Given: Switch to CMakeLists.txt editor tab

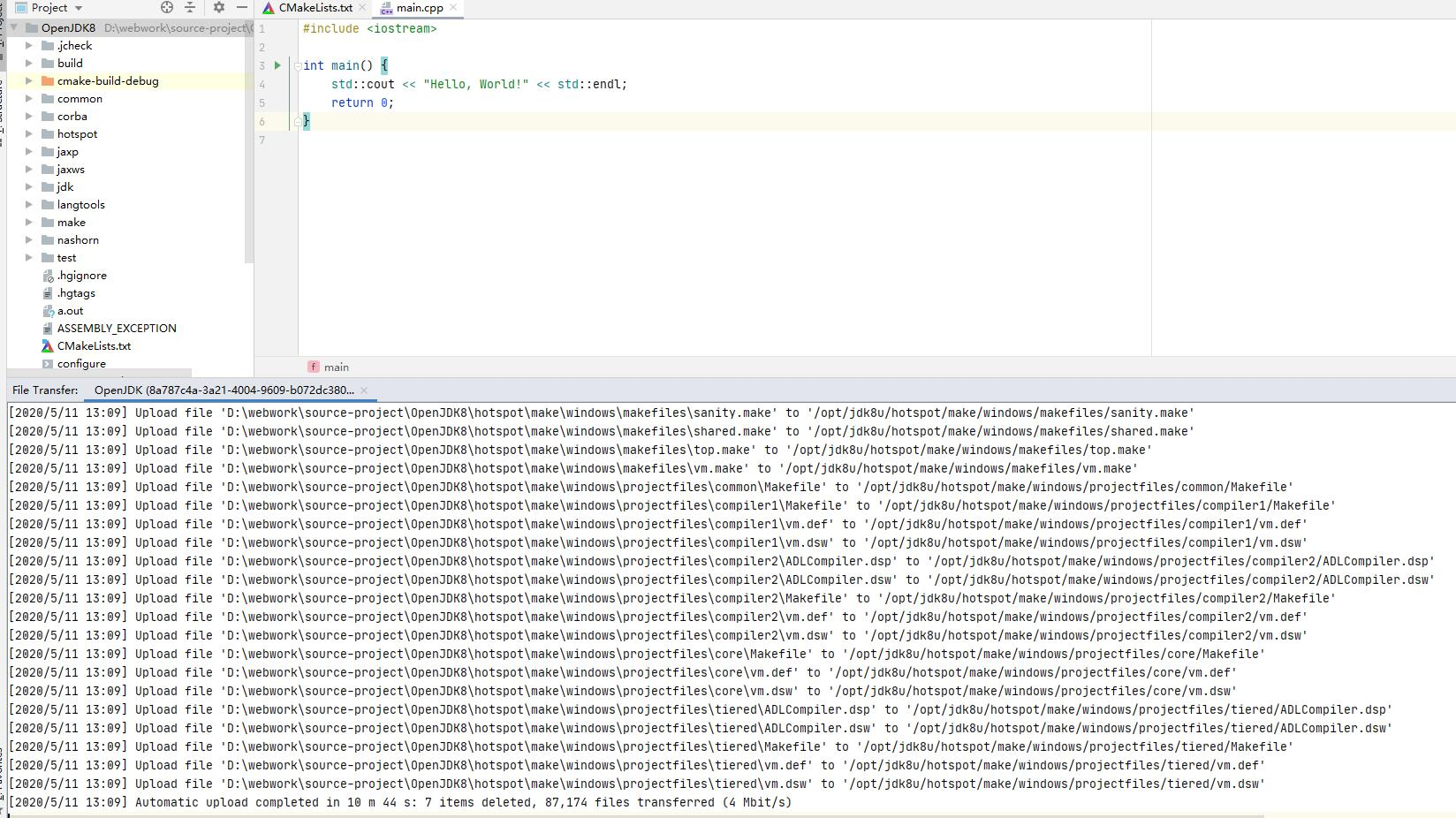Looking at the screenshot, I should click(315, 8).
